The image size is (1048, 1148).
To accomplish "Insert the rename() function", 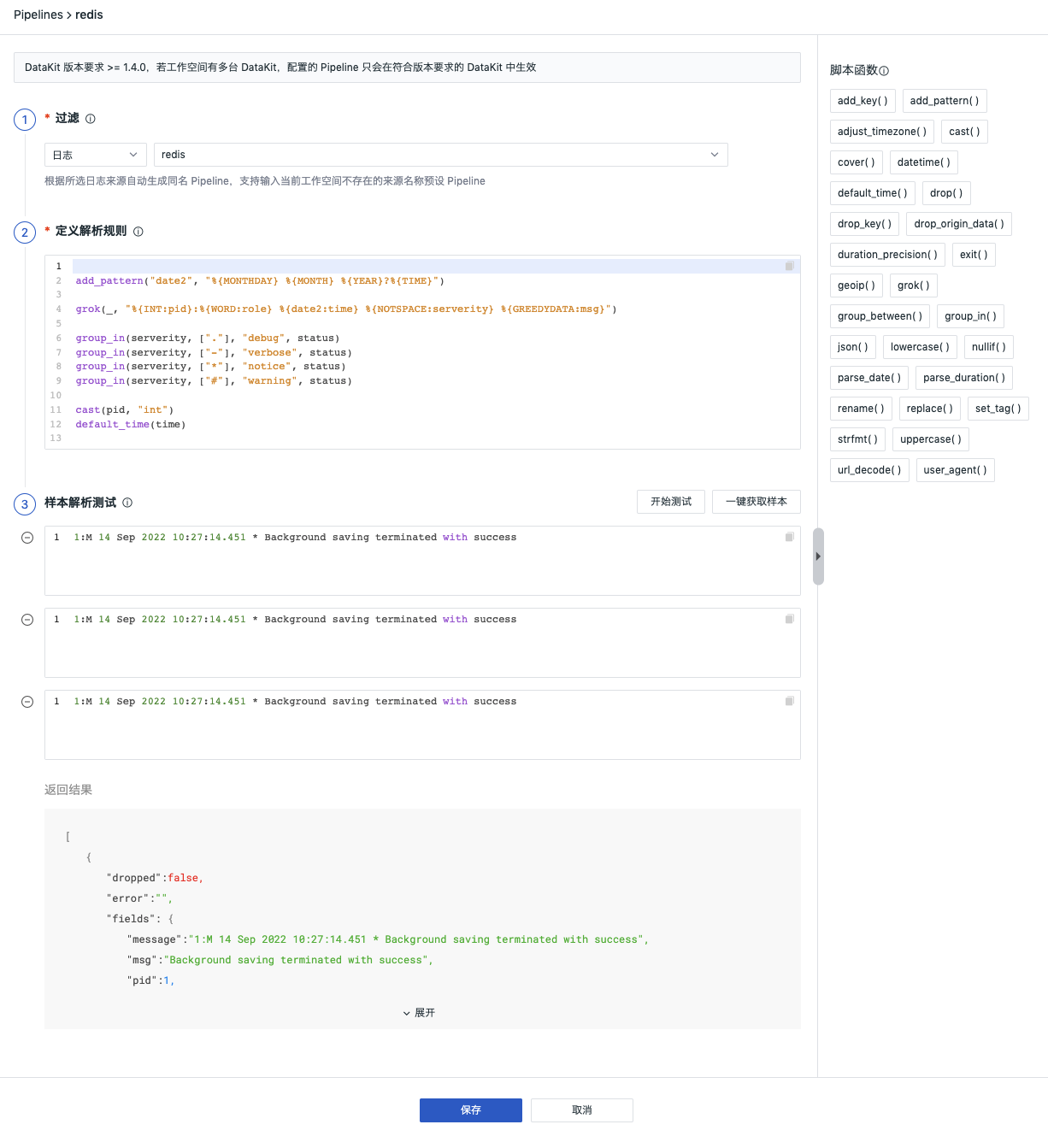I will (861, 409).
